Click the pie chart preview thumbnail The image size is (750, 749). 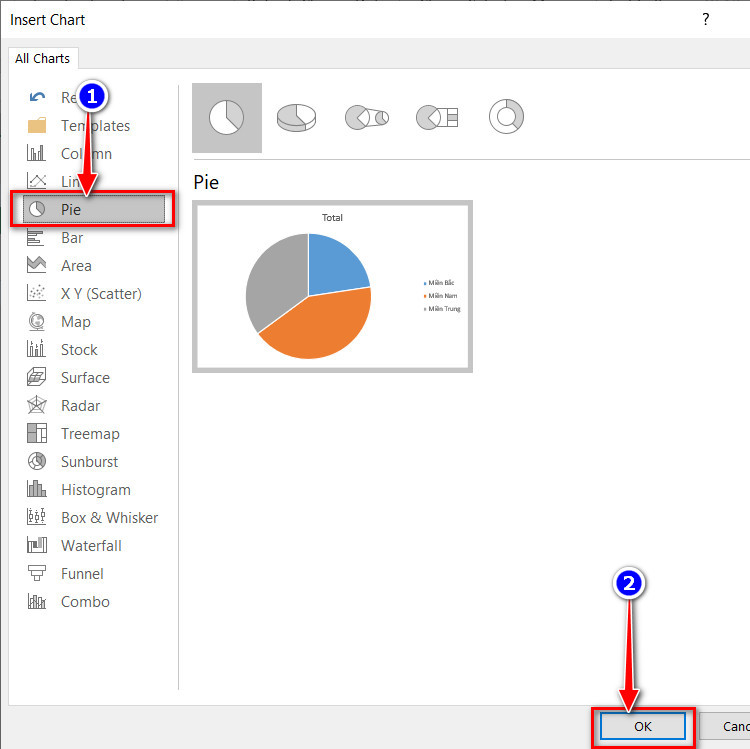(332, 286)
